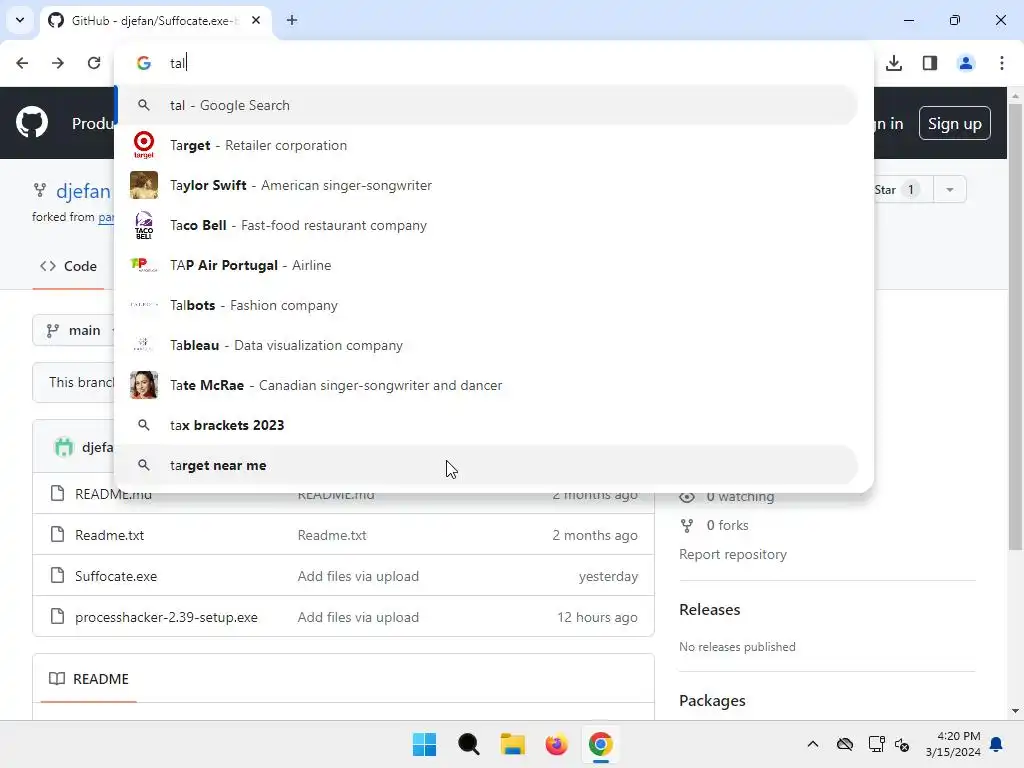This screenshot has height=768, width=1024.
Task: Open Firefox from the taskbar
Action: coord(556,744)
